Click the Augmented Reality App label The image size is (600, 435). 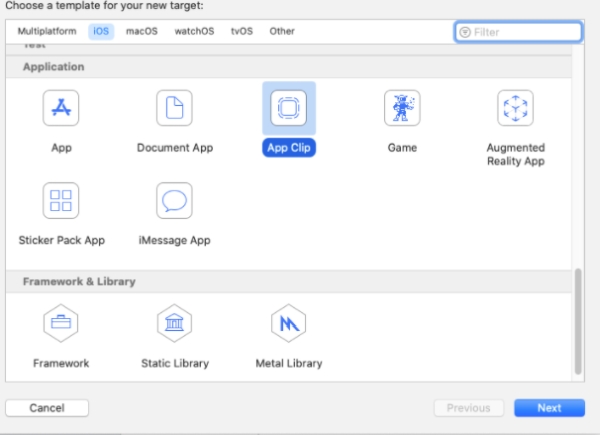(516, 154)
